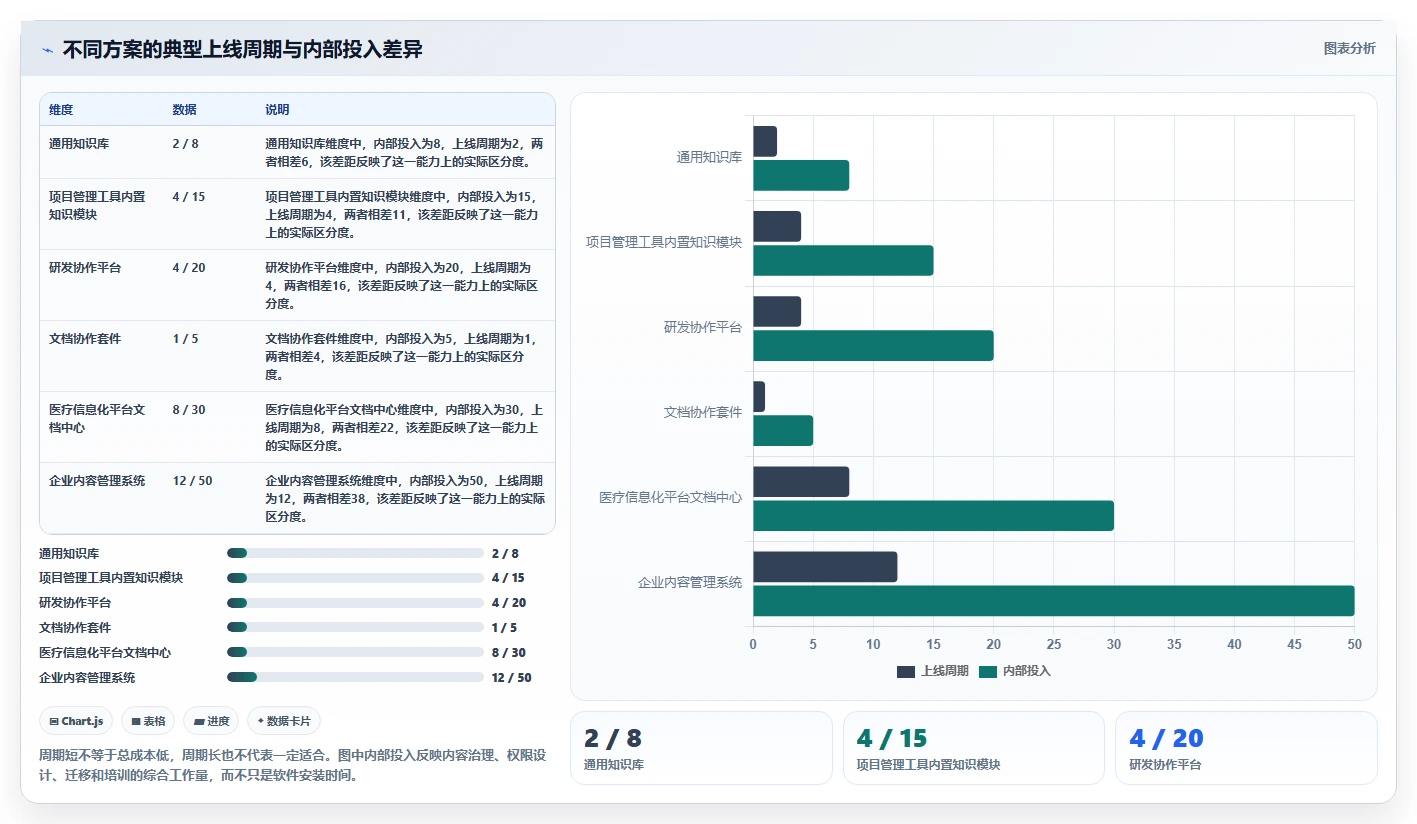Select the 进度 chip
The width and height of the screenshot is (1417, 824).
tap(211, 721)
